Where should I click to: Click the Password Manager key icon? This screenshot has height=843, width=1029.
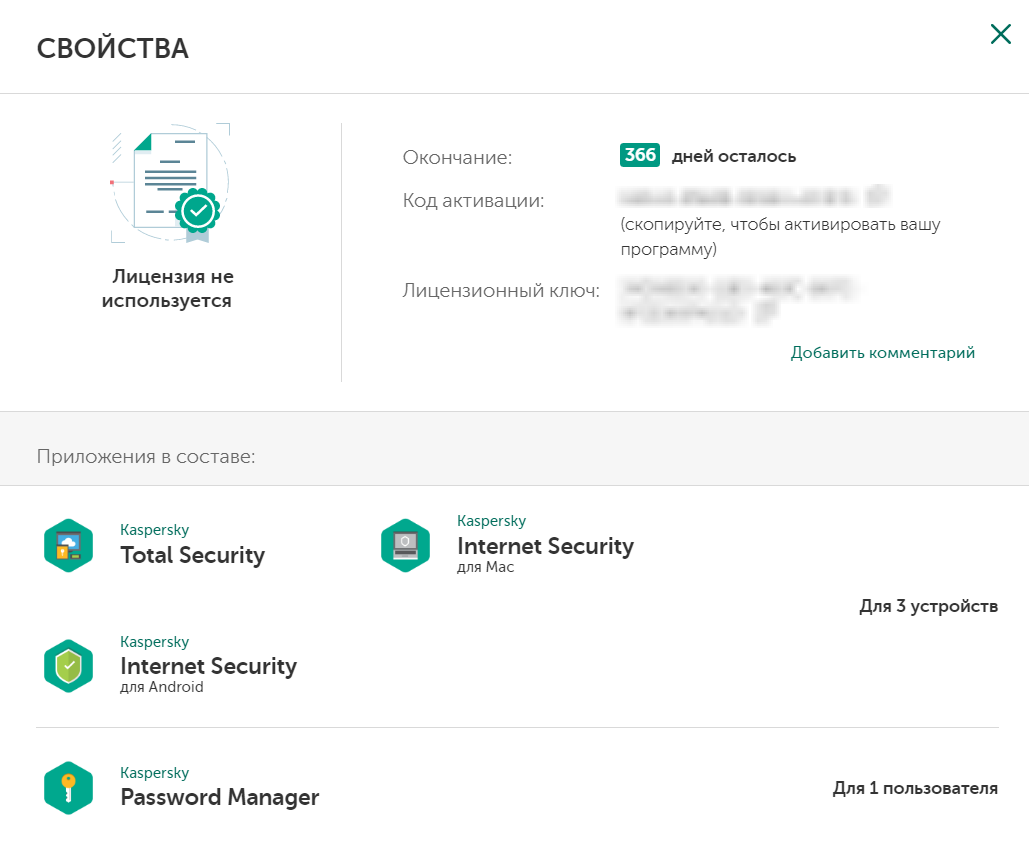tap(68, 788)
